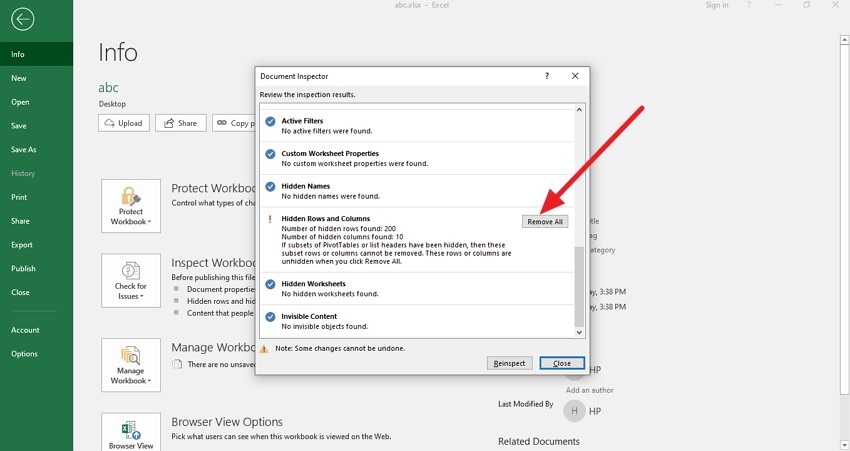Image resolution: width=850 pixels, height=451 pixels.
Task: Click the Upload button
Action: pos(124,123)
